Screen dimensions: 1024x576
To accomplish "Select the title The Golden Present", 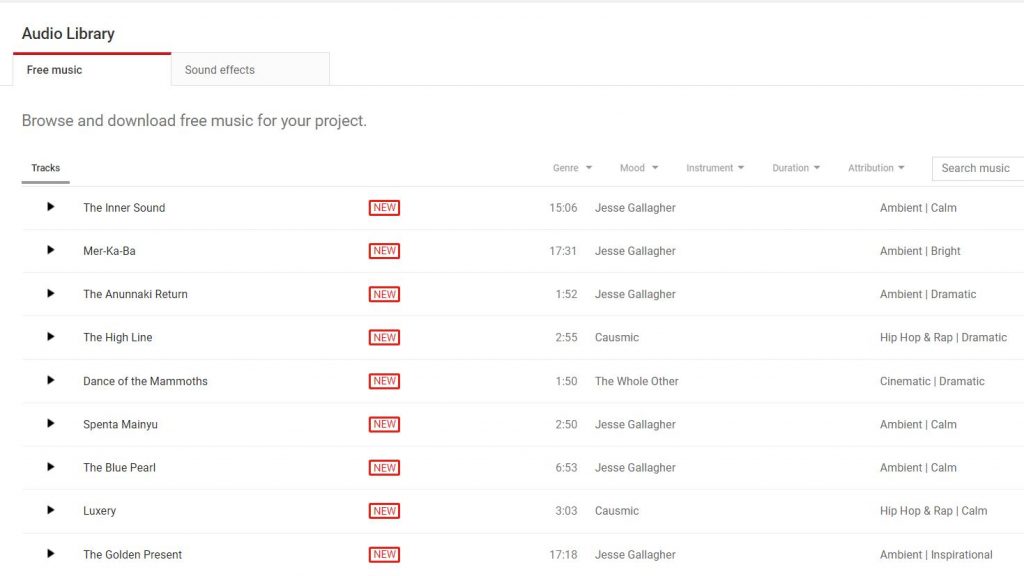I will [133, 554].
